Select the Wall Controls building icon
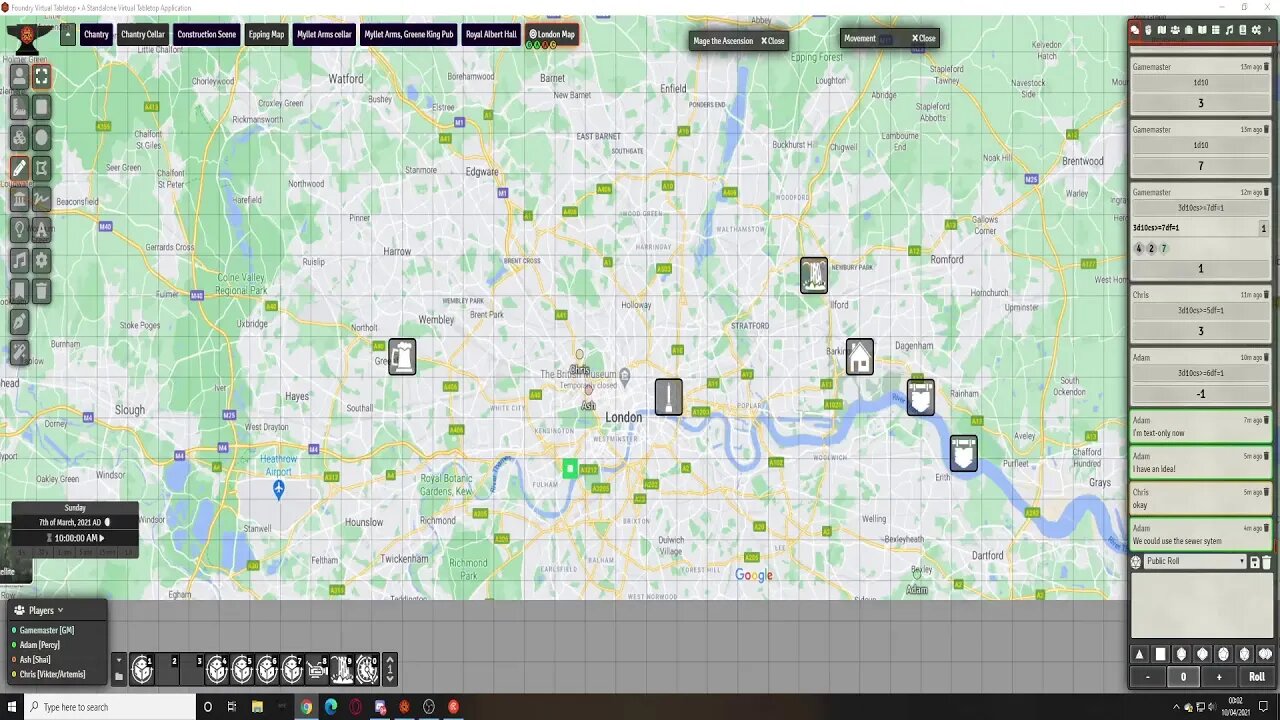 (19, 199)
